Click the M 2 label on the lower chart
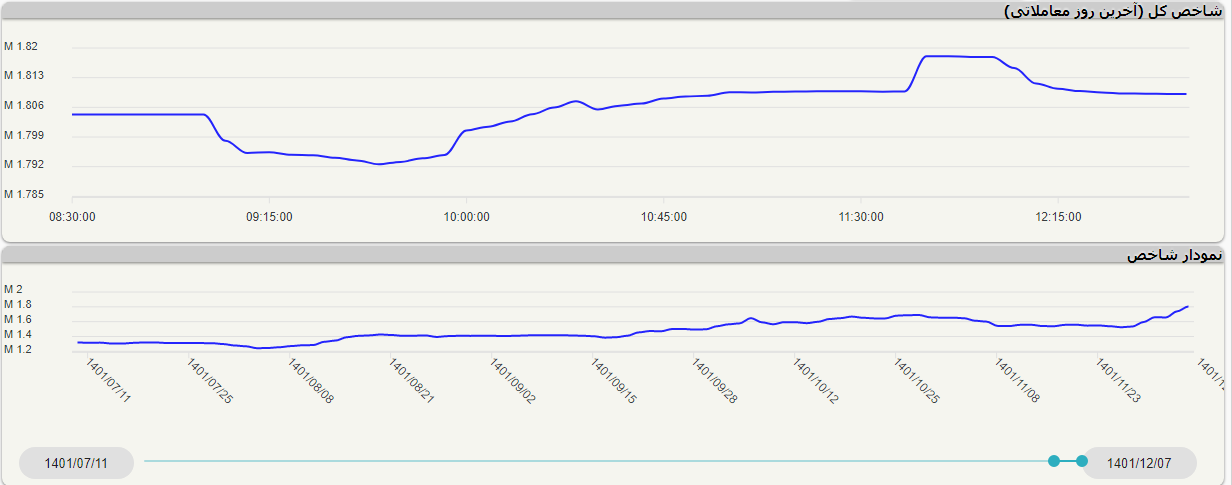 click(14, 290)
